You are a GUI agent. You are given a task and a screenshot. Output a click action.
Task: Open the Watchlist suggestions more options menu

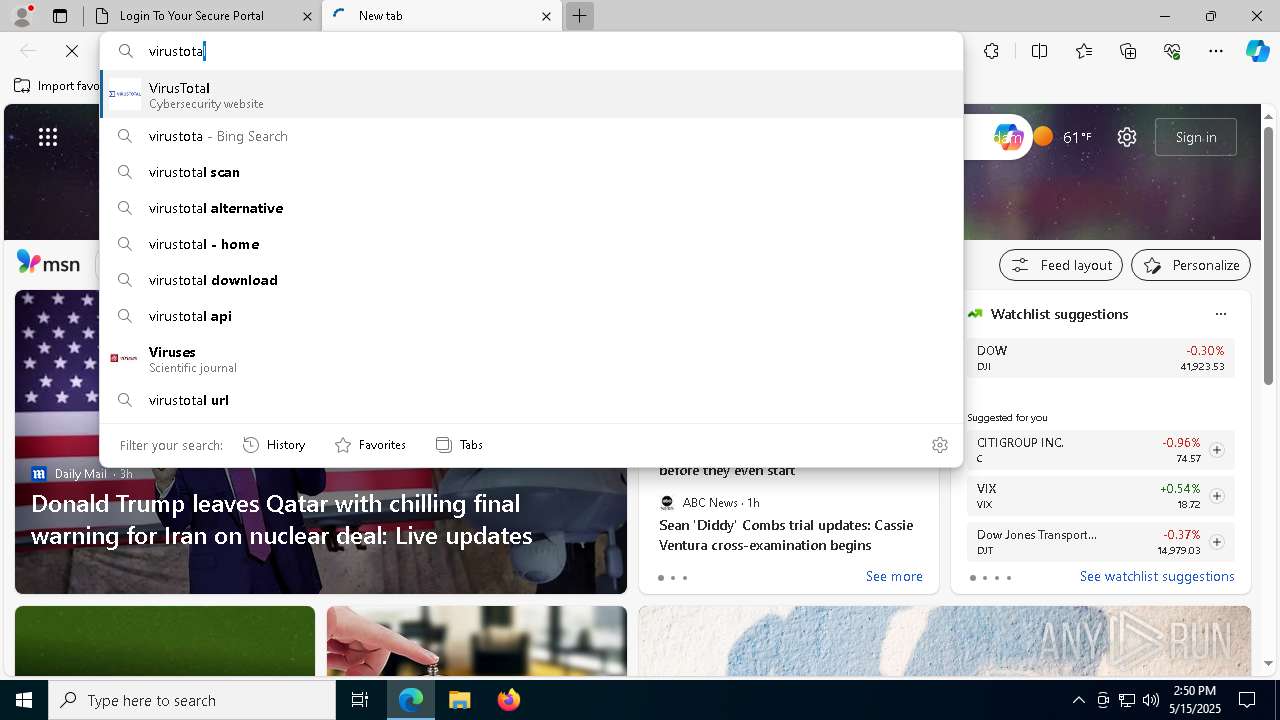point(1221,314)
